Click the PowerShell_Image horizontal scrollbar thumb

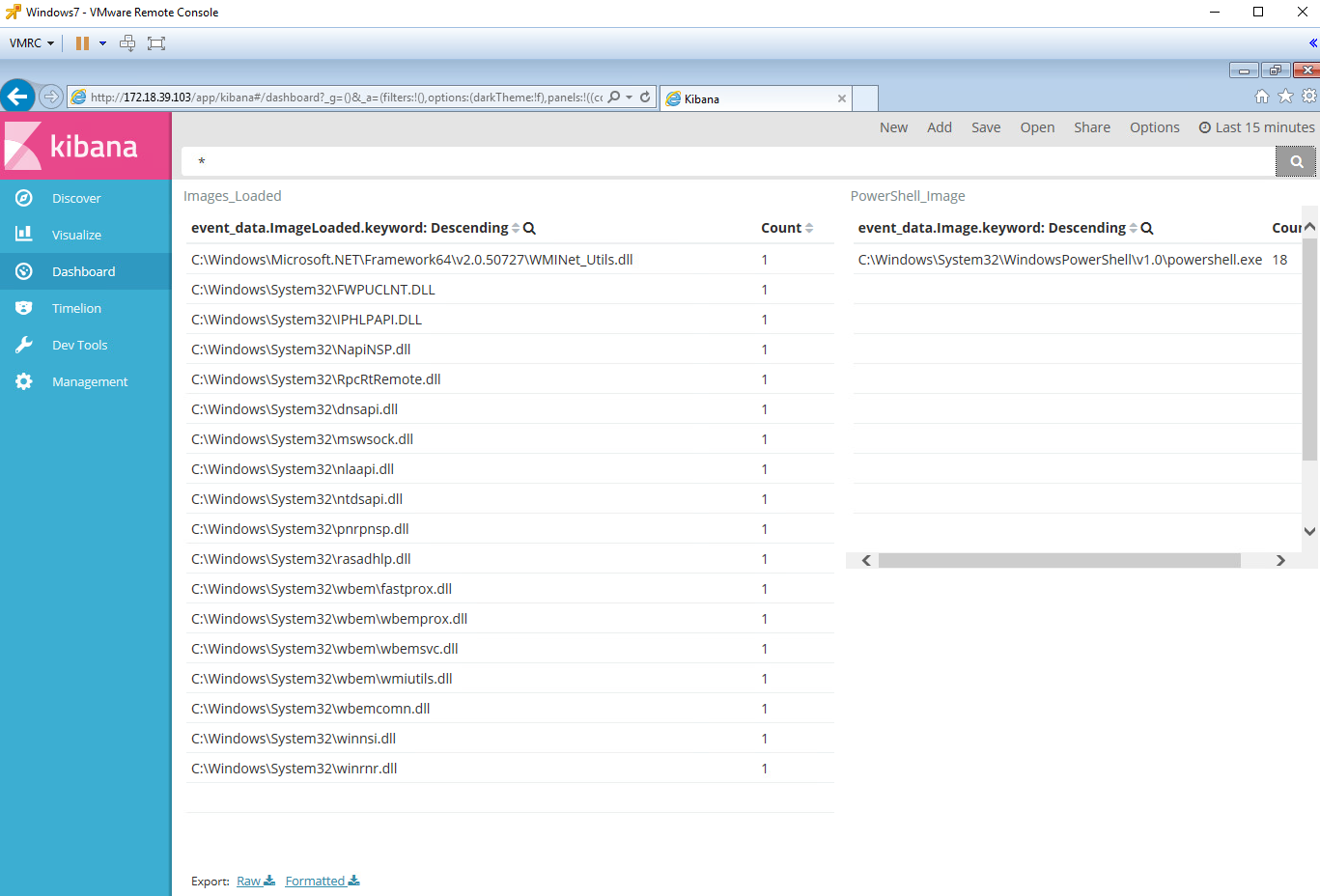[1059, 561]
